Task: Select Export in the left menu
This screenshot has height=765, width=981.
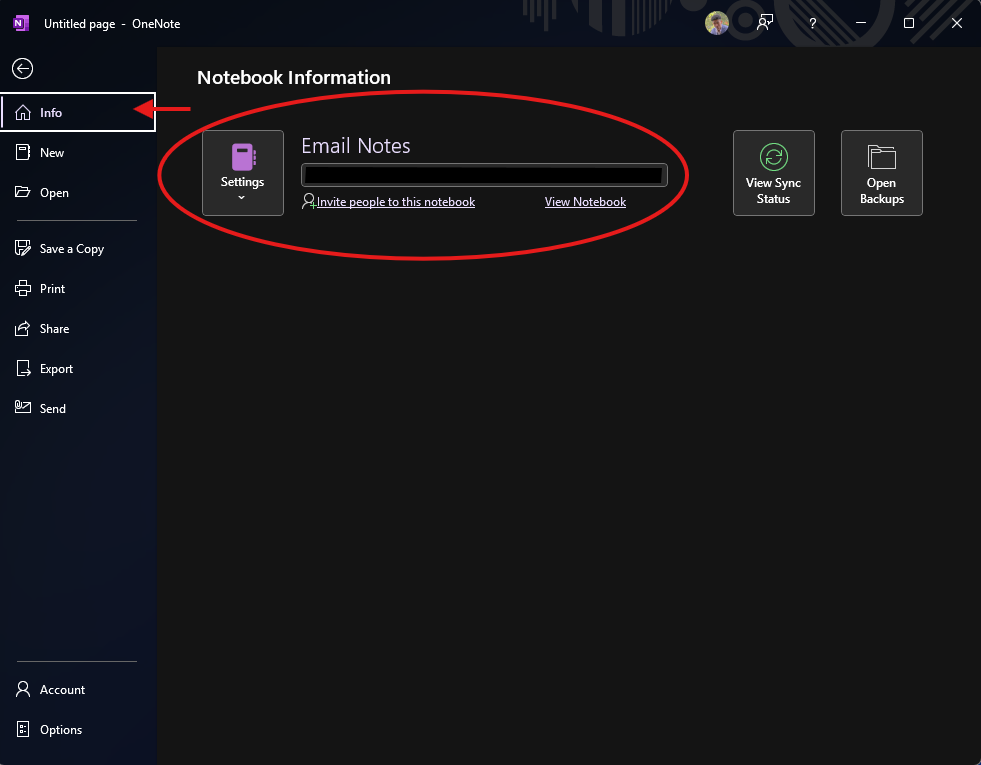Action: coord(56,369)
